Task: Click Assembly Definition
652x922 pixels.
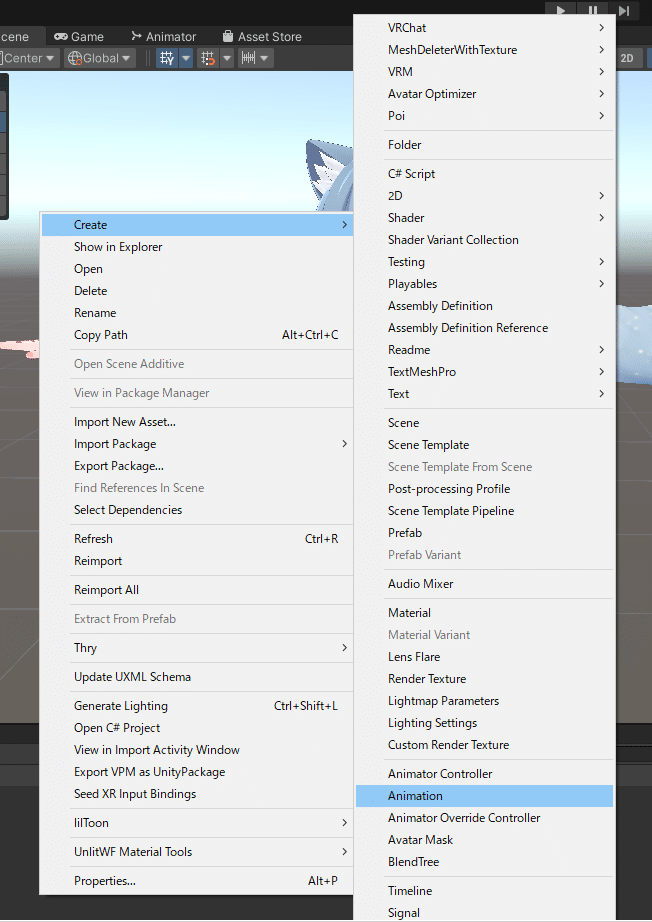Action: tap(484, 306)
